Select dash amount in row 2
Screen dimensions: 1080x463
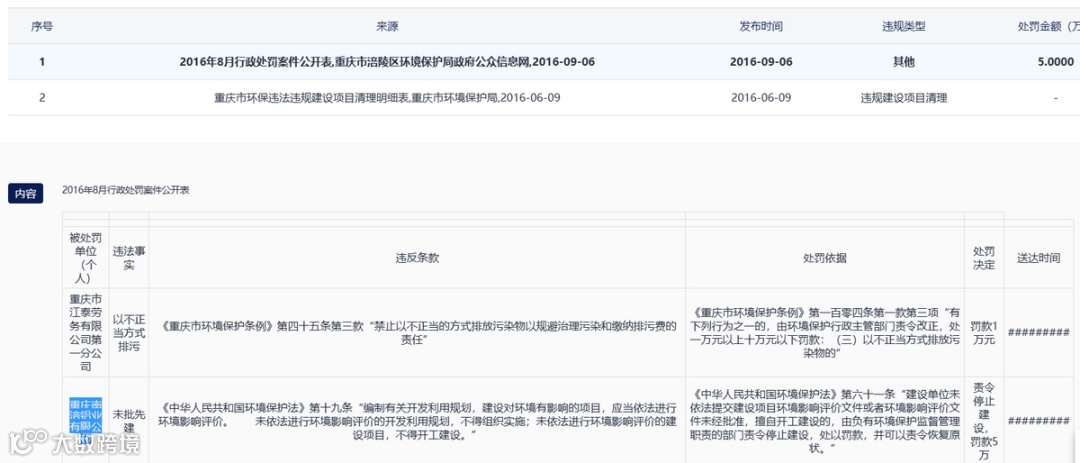1055,98
